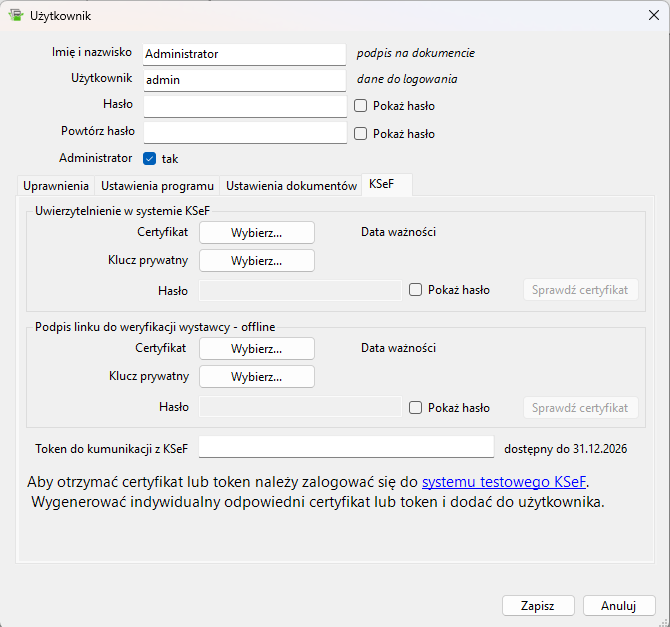Open the Ustawienia programu tab
This screenshot has width=670, height=627.
point(157,186)
